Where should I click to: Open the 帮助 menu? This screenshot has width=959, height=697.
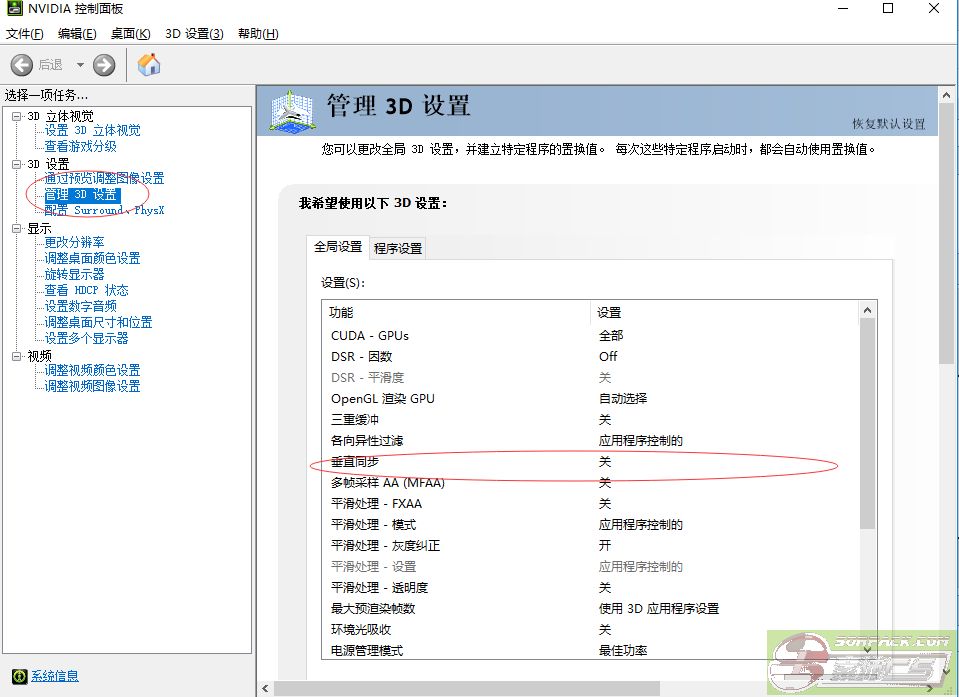pyautogui.click(x=257, y=33)
